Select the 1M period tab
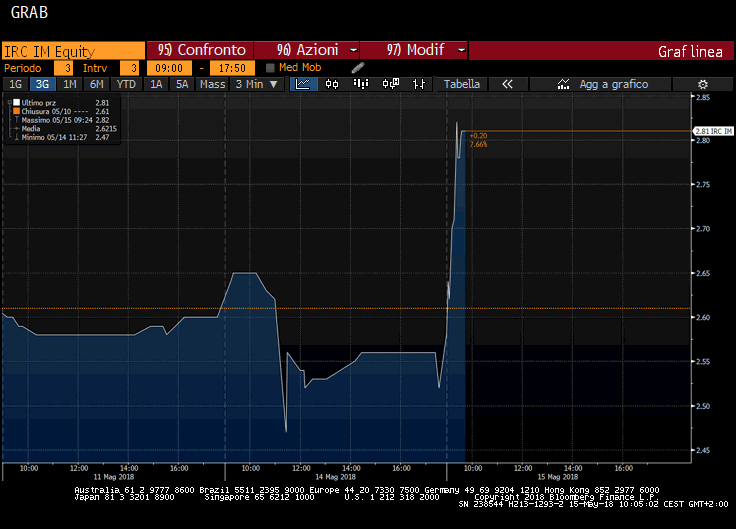The image size is (736, 529). click(69, 84)
